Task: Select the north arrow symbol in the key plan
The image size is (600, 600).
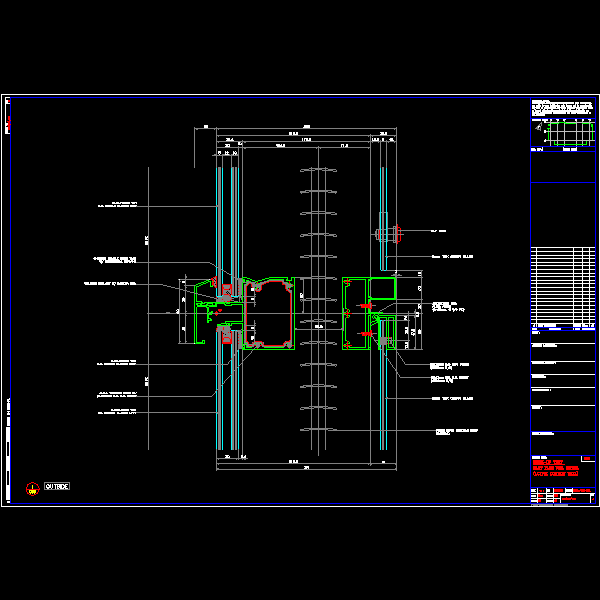Action: [538, 127]
